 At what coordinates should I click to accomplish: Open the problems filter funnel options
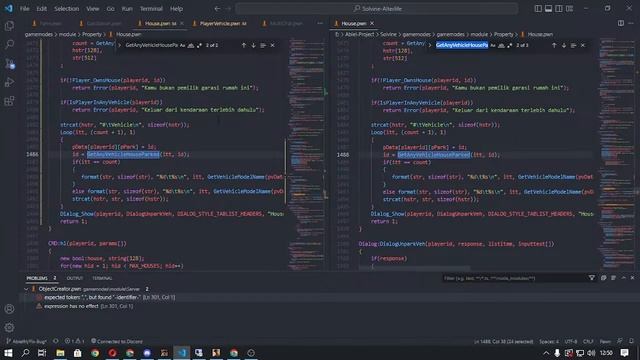(x=591, y=278)
